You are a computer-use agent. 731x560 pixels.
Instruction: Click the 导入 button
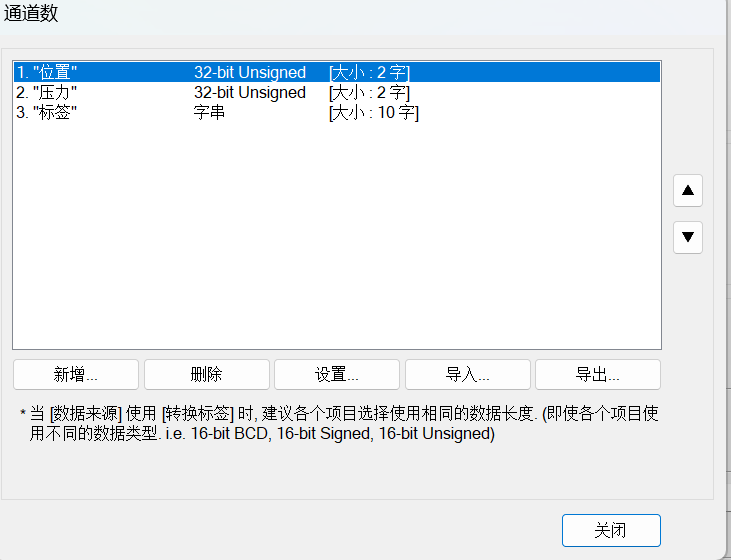[467, 375]
